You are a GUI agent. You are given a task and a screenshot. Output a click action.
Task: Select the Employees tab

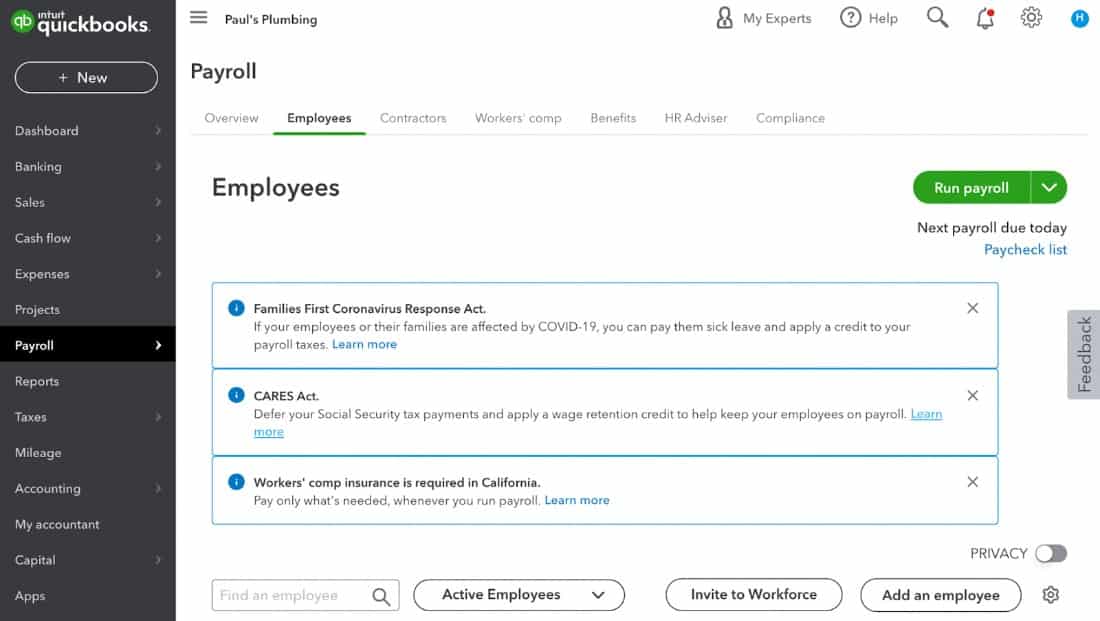tap(319, 118)
